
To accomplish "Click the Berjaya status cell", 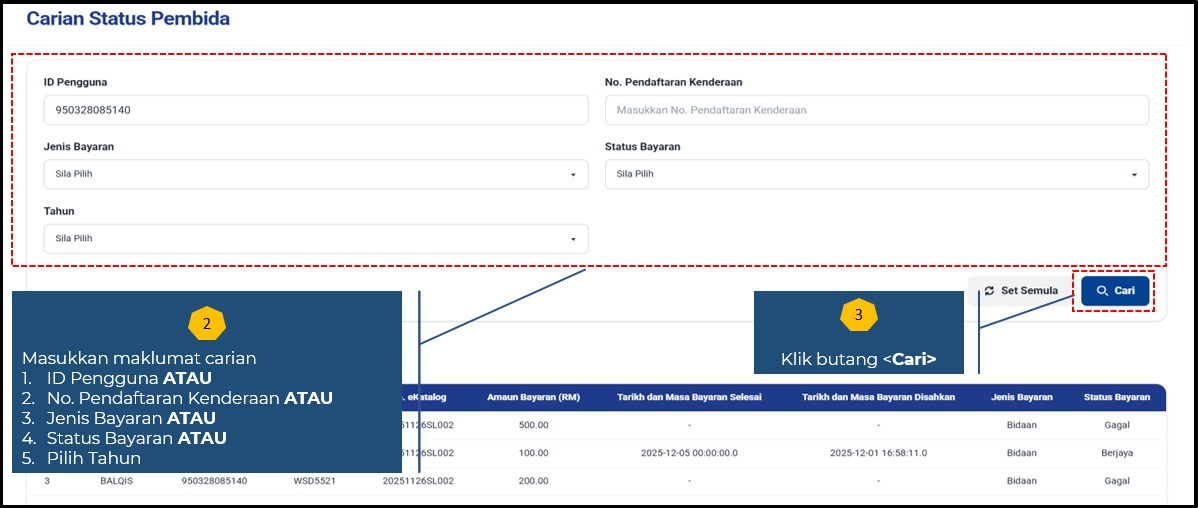I will [x=1116, y=453].
